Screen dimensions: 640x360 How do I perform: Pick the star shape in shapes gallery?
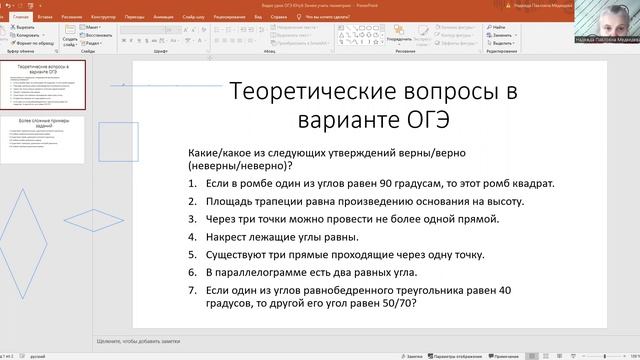[x=376, y=42]
